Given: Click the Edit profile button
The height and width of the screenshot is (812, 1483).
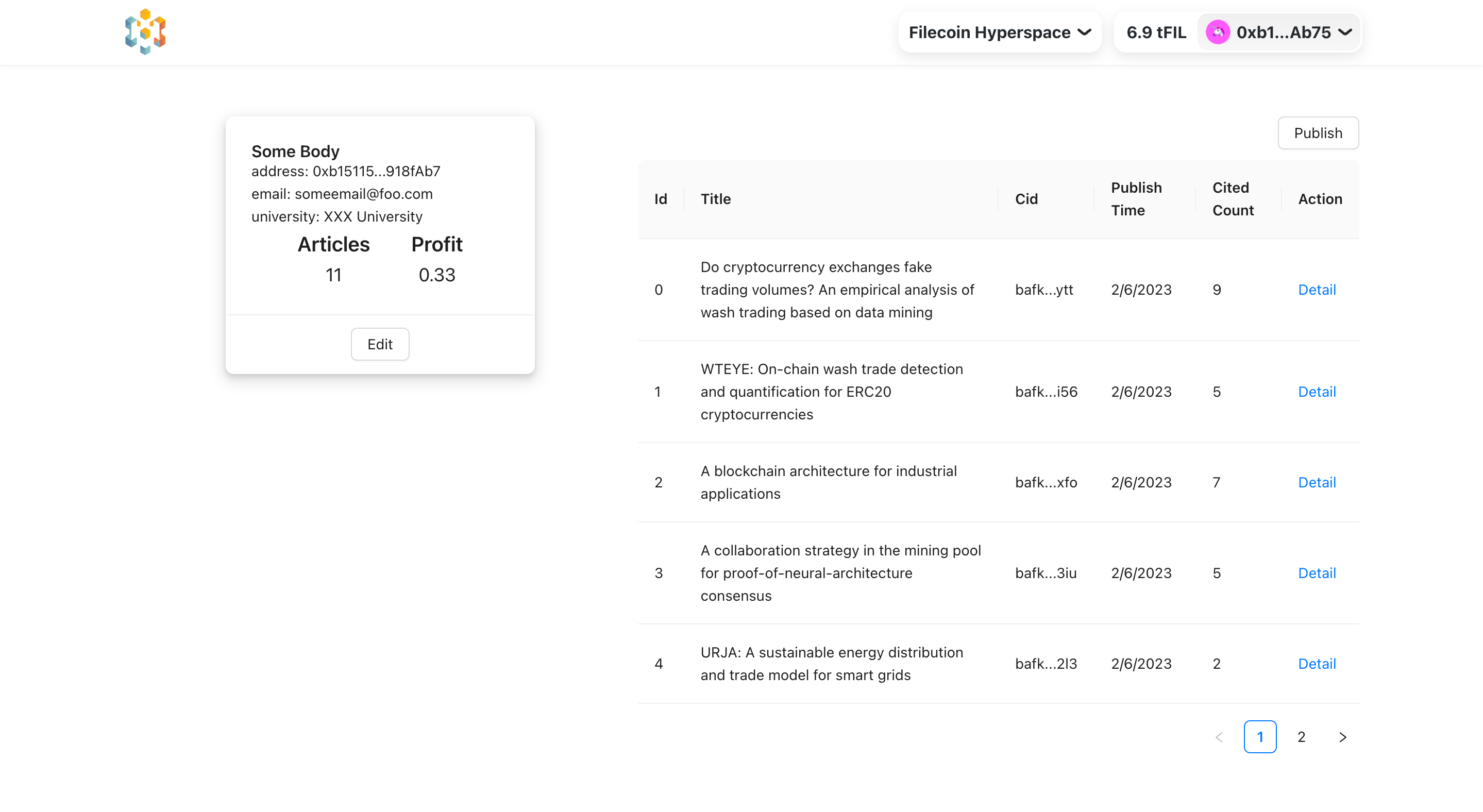Looking at the screenshot, I should (x=380, y=344).
